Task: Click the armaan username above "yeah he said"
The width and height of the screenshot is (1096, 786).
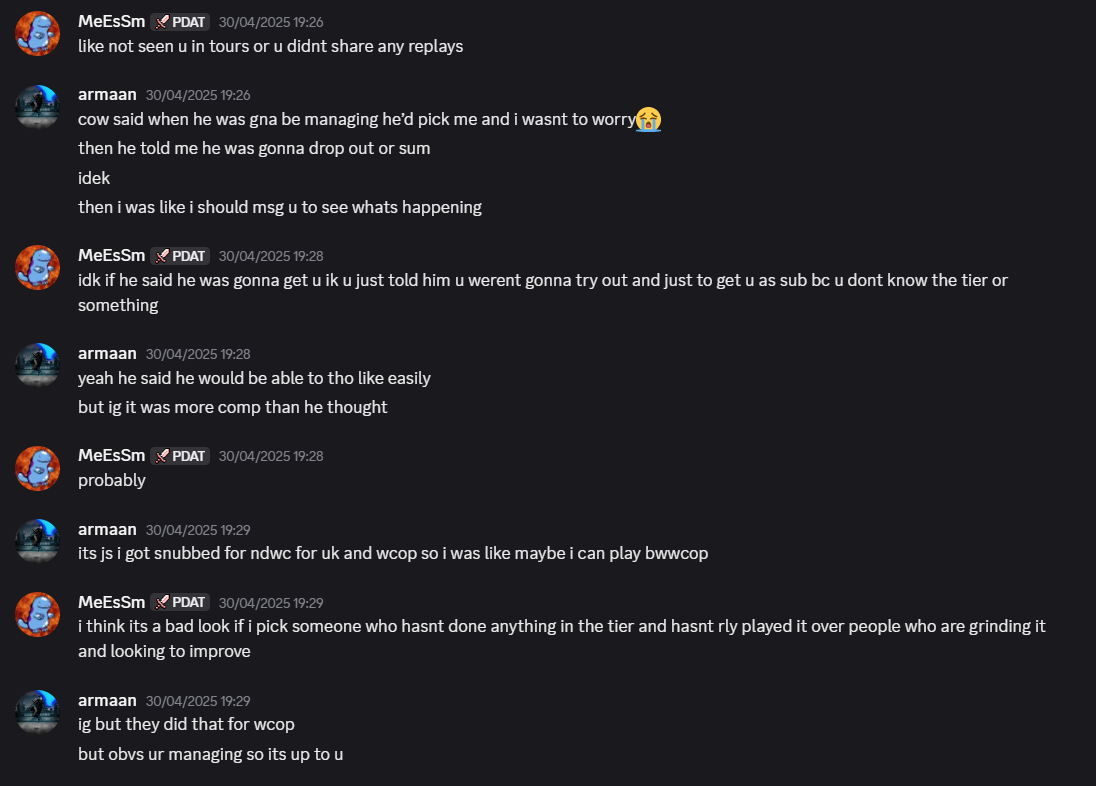Action: 106,354
